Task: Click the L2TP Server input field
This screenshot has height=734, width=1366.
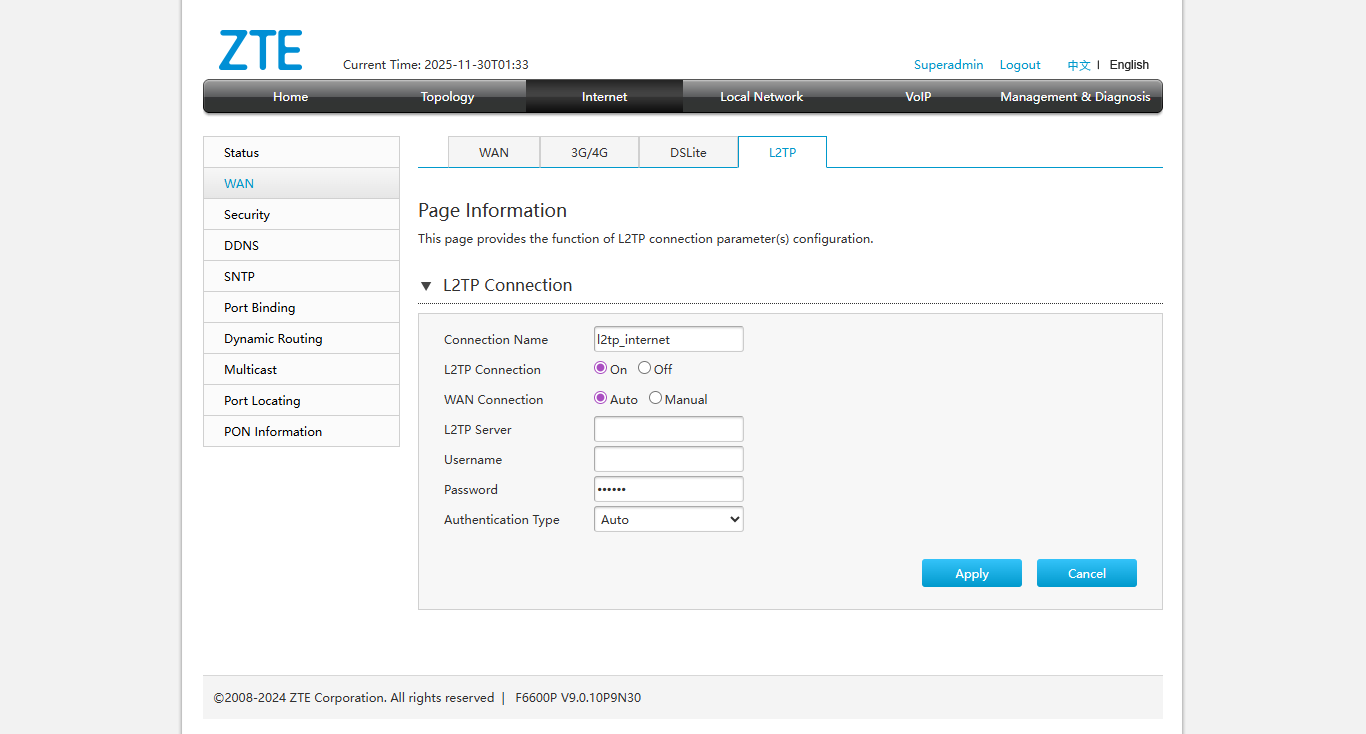Action: click(668, 429)
